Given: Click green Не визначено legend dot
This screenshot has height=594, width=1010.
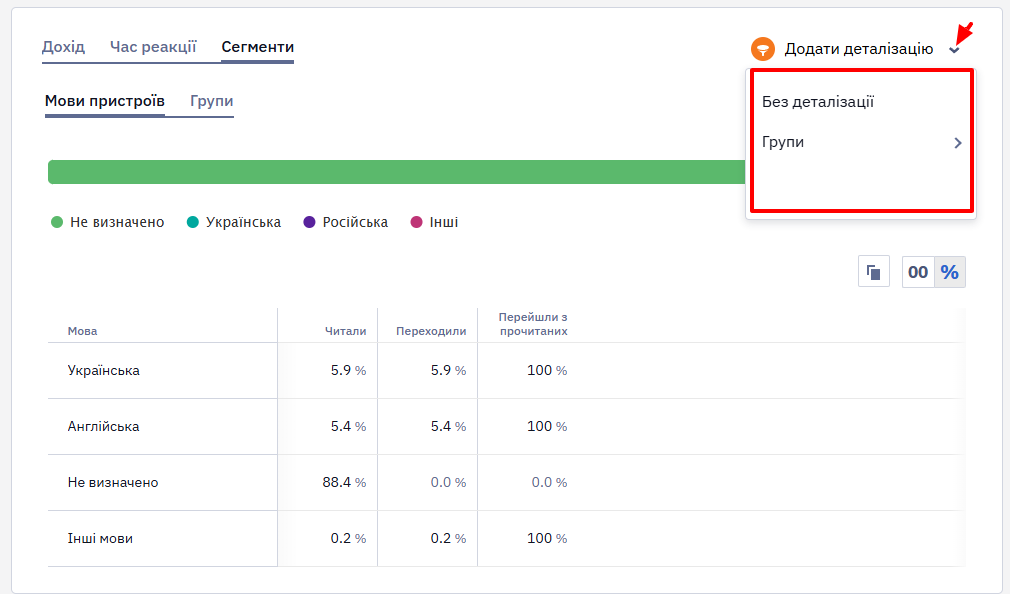Looking at the screenshot, I should (57, 222).
